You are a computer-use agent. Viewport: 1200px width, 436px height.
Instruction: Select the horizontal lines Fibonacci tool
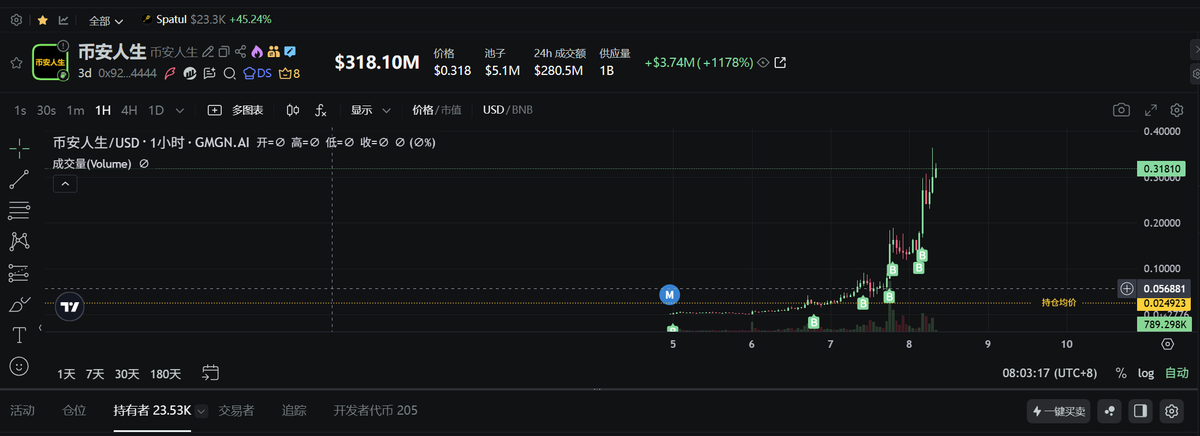tap(19, 210)
